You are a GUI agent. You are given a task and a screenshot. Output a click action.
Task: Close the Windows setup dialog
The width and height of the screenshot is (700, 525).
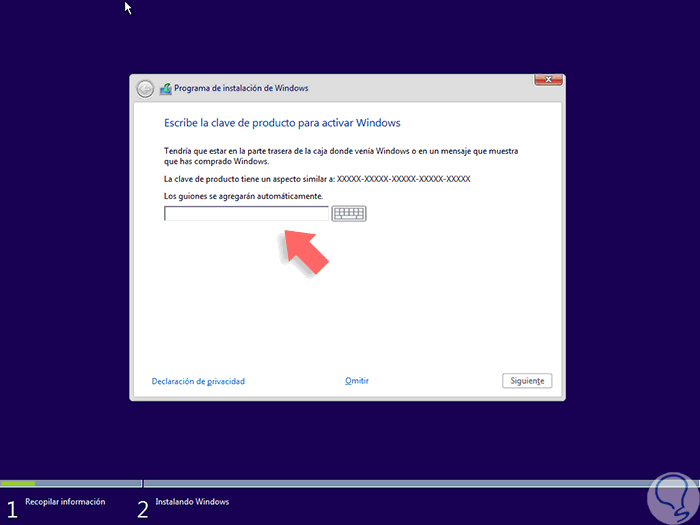click(x=548, y=80)
